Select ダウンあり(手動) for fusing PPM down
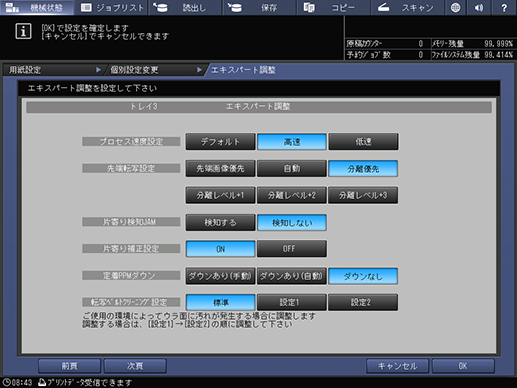The image size is (517, 388). click(x=220, y=276)
